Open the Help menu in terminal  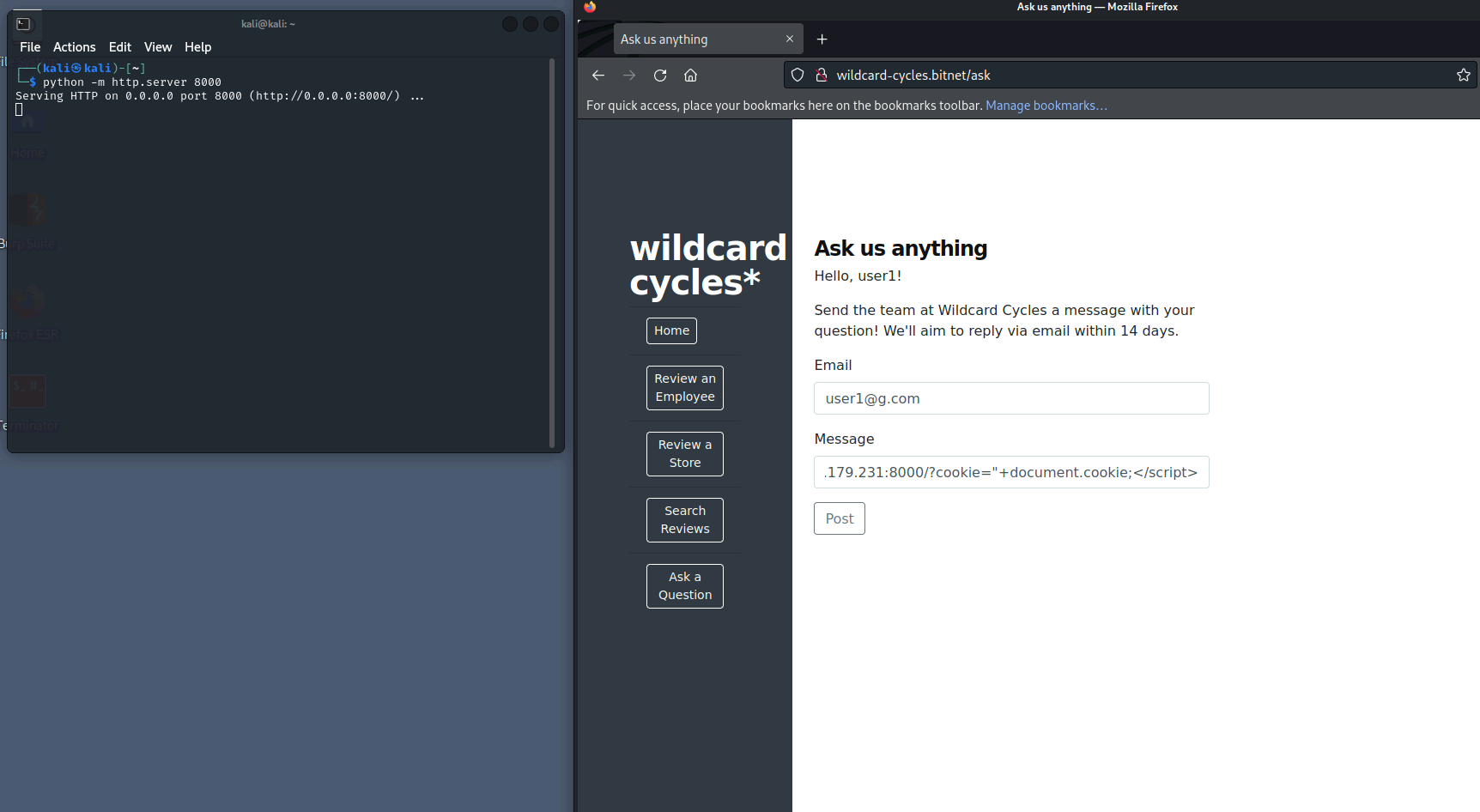197,47
